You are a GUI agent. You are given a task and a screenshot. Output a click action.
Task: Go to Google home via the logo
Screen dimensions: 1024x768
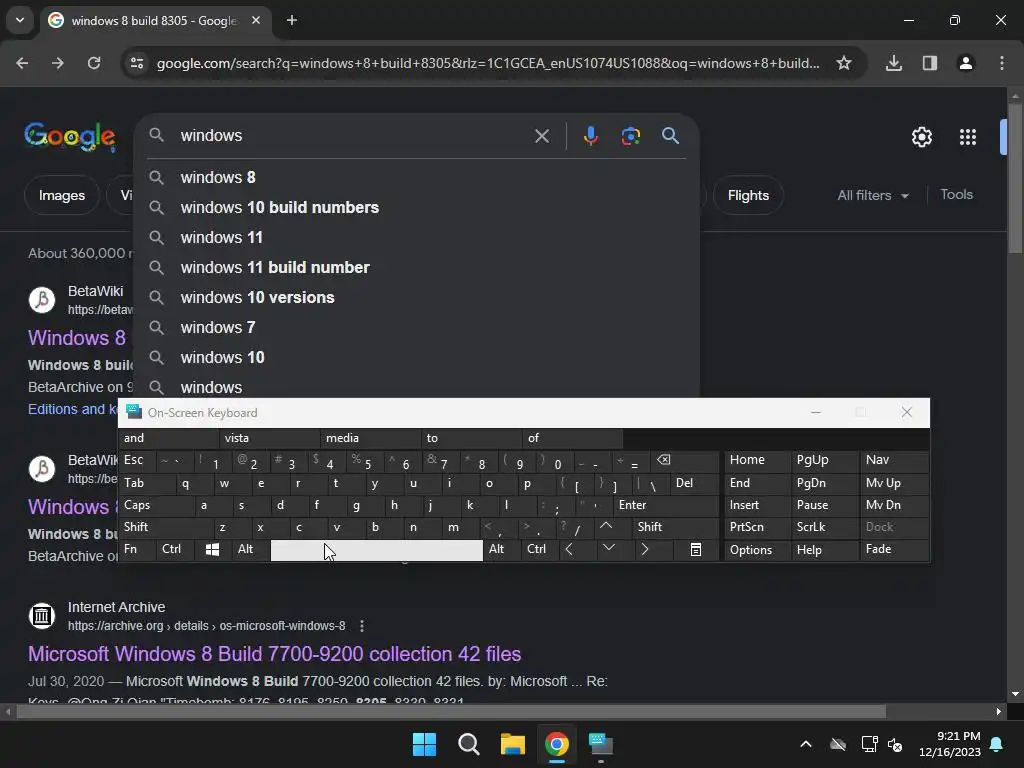pos(70,136)
